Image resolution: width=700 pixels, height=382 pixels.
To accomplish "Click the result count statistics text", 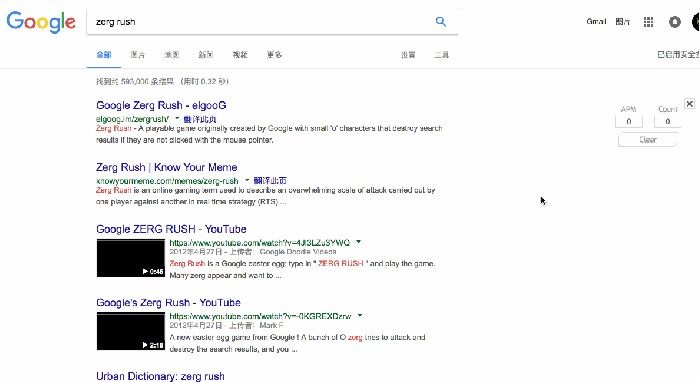I will [162, 81].
